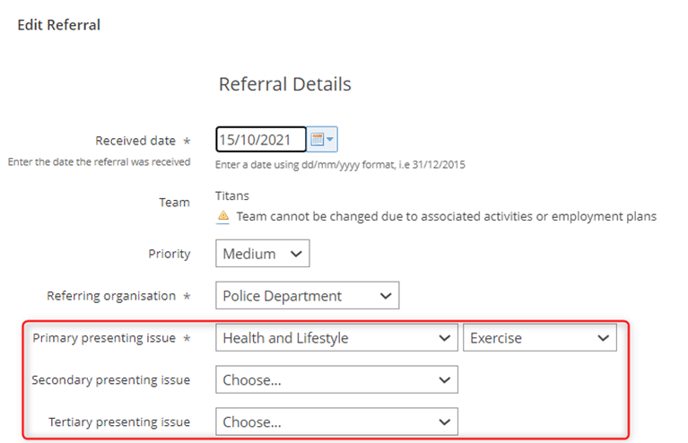Click the Edit Referral heading
The width and height of the screenshot is (688, 443).
point(59,25)
